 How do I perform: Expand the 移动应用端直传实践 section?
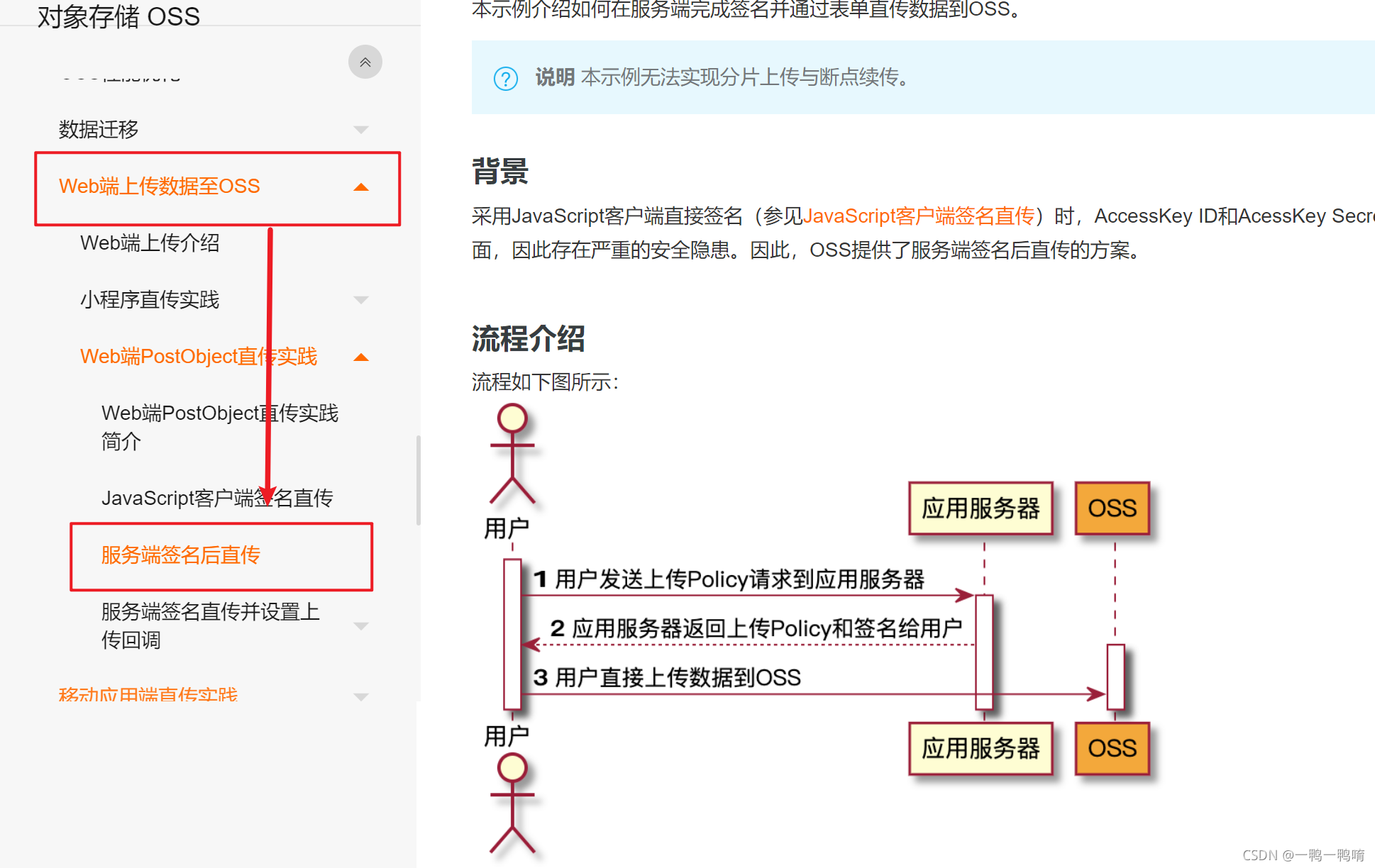[363, 696]
